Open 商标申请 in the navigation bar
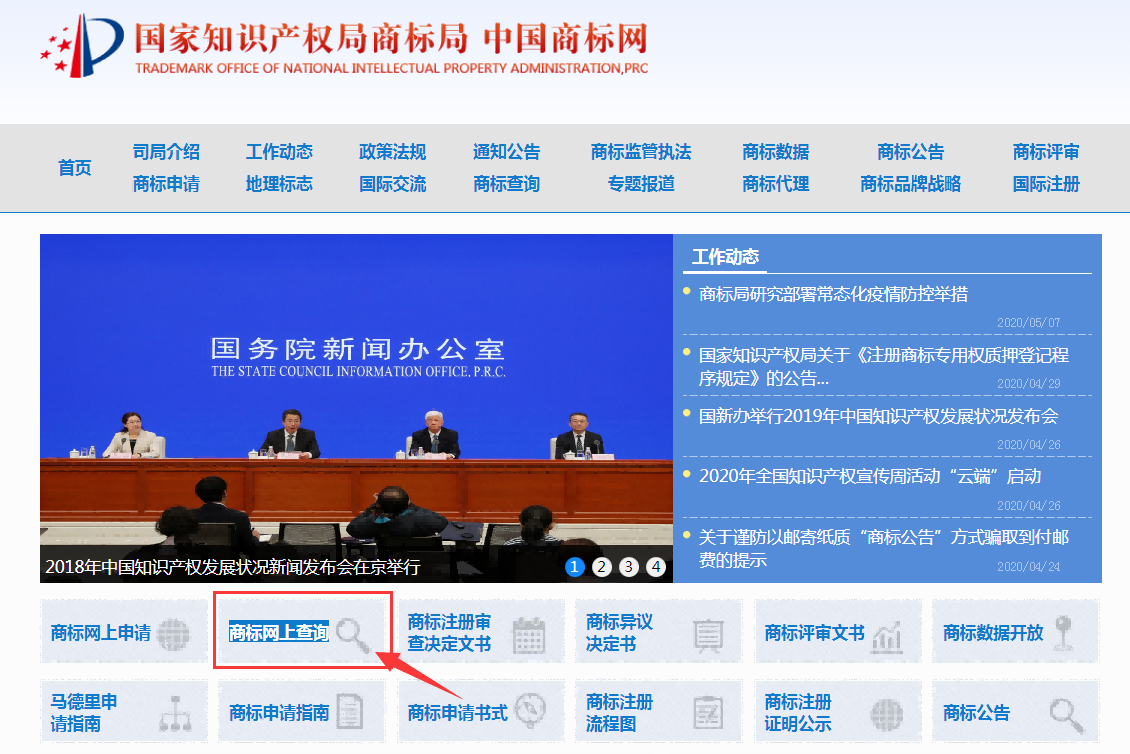This screenshot has width=1130, height=754. pos(166,184)
